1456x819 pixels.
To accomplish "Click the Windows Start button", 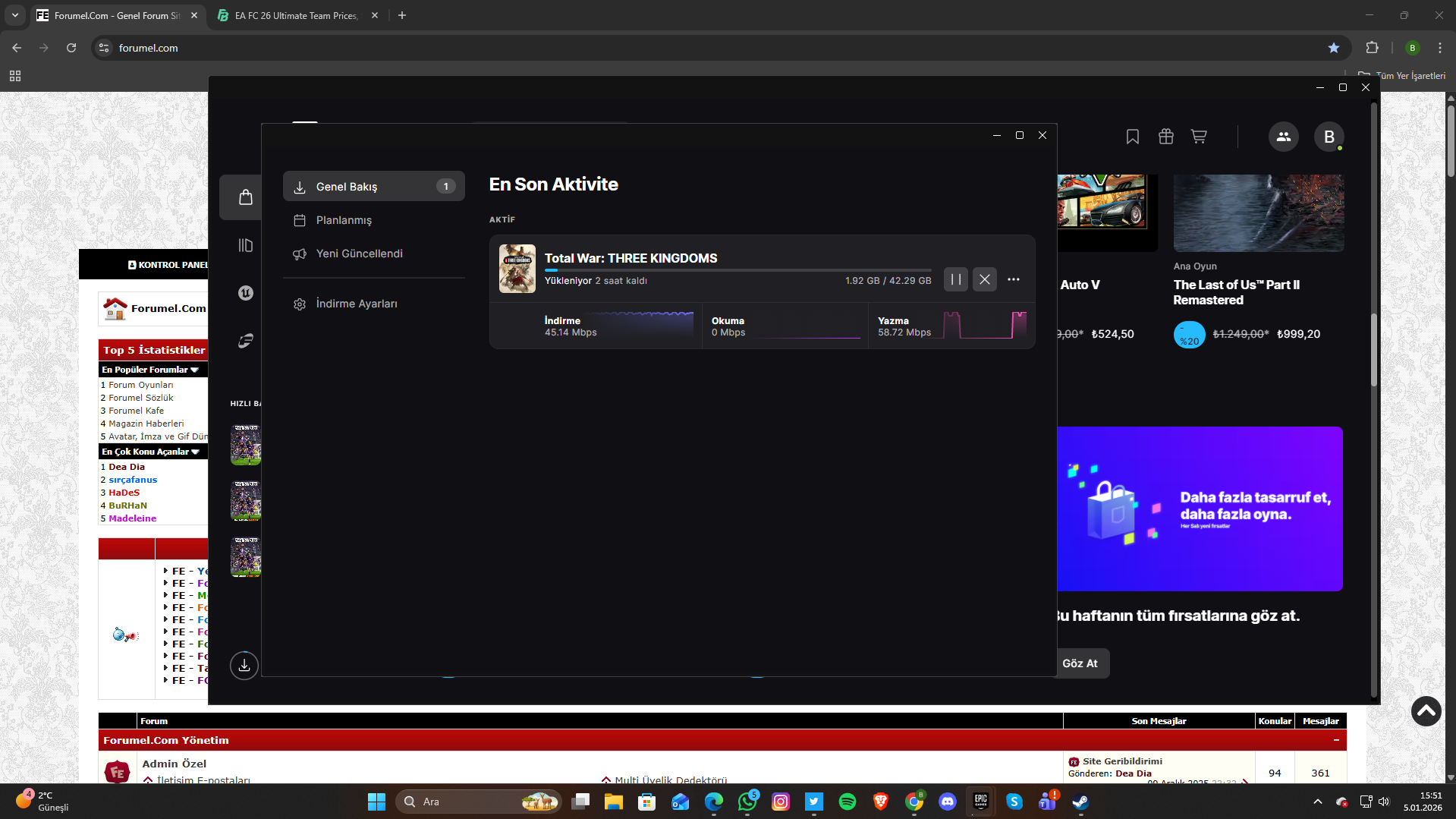I will click(376, 802).
